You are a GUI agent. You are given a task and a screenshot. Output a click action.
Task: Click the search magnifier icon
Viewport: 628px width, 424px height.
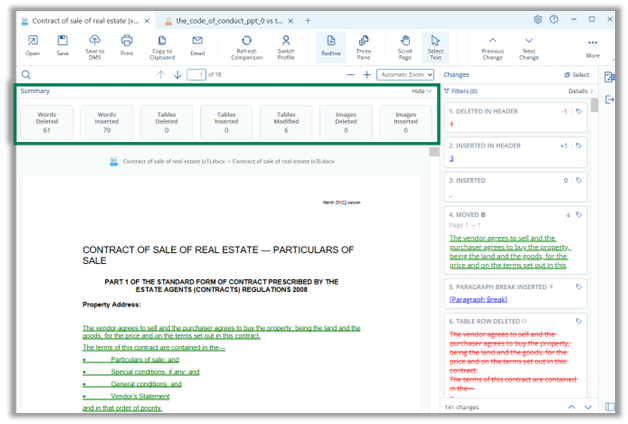(26, 74)
